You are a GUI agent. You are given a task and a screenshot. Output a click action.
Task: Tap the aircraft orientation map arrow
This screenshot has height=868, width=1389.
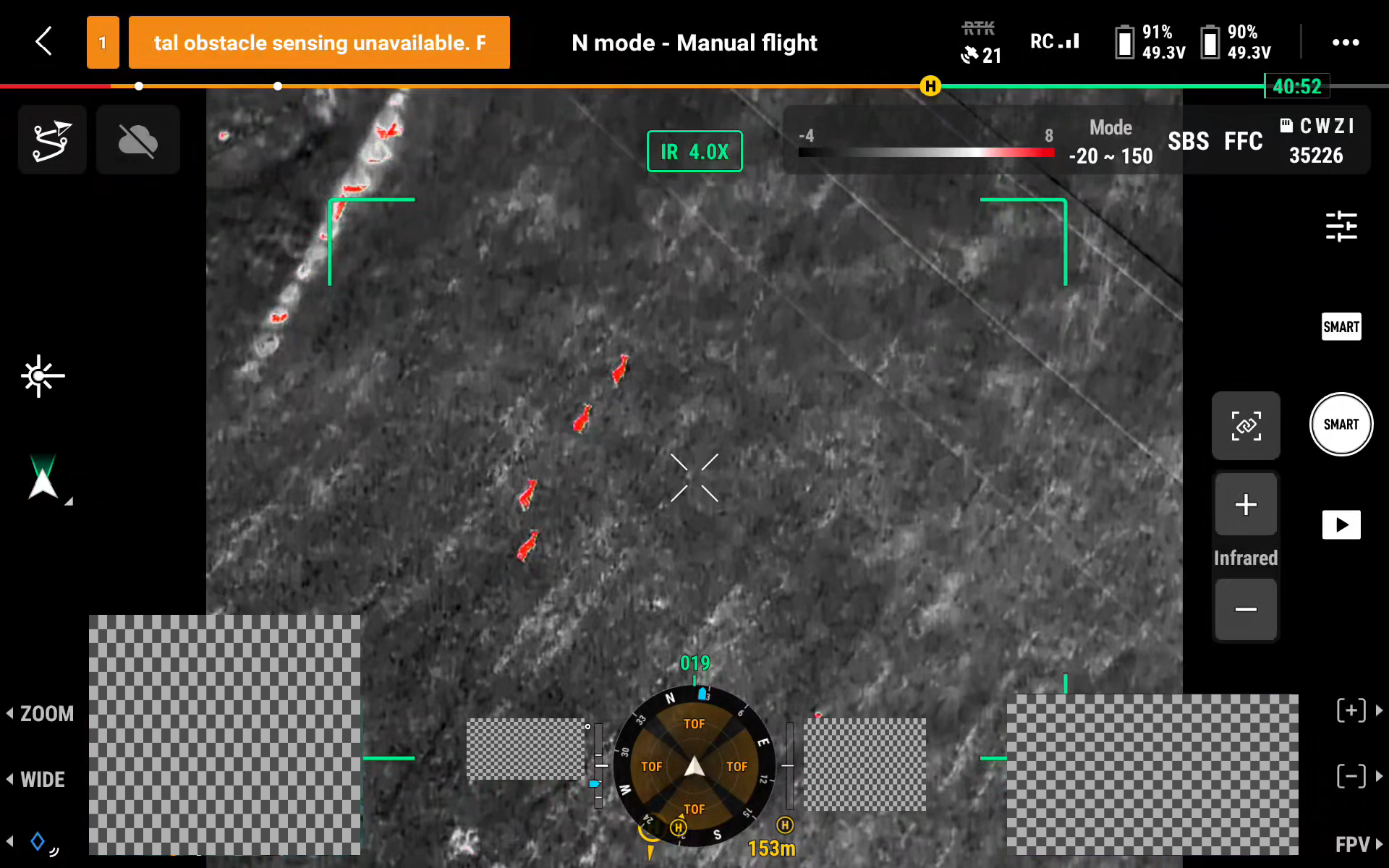point(43,479)
